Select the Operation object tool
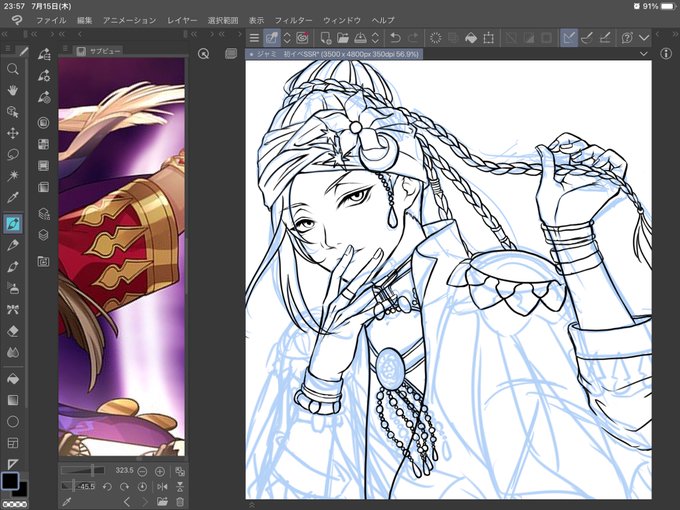Viewport: 680px width, 510px height. pos(13,112)
